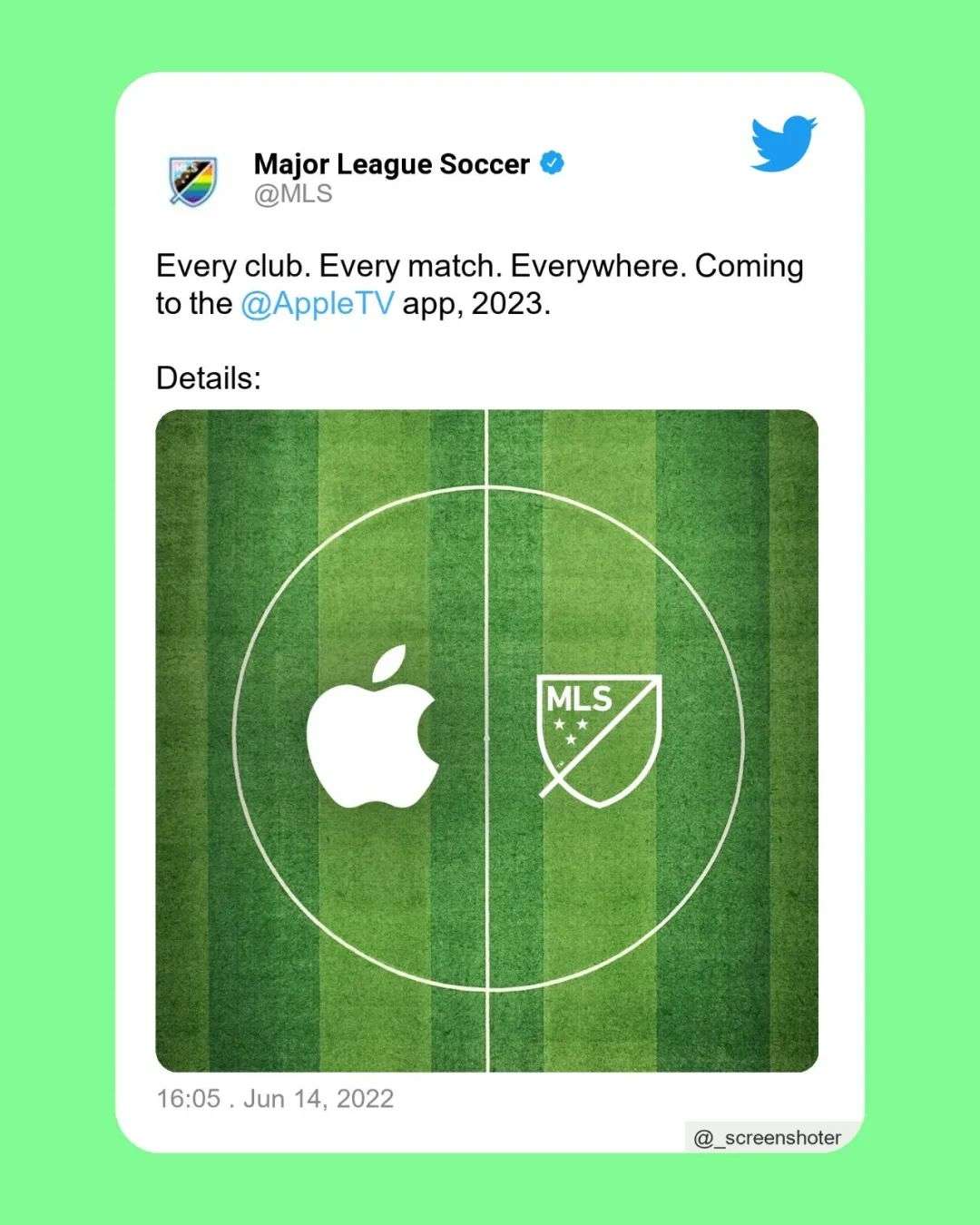Click the 'MLS' lettering inside the shield
The image size is (980, 1225).
pos(580,698)
